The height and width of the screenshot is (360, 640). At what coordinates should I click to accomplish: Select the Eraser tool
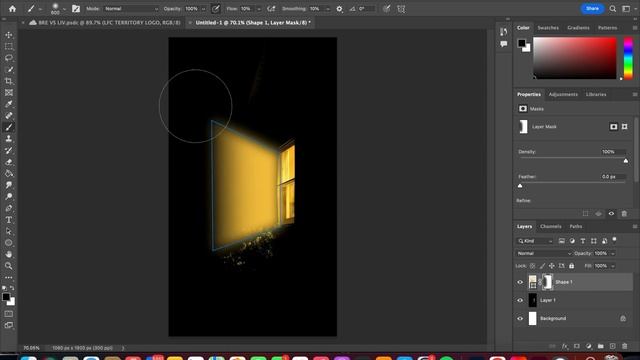point(9,162)
